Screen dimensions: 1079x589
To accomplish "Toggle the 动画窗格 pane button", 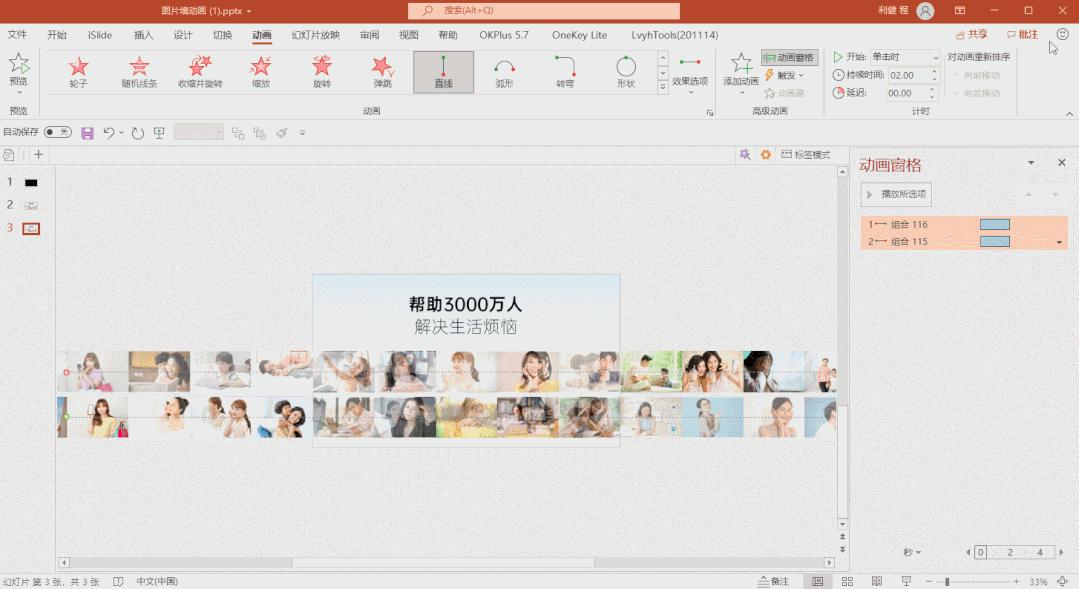I will 790,58.
